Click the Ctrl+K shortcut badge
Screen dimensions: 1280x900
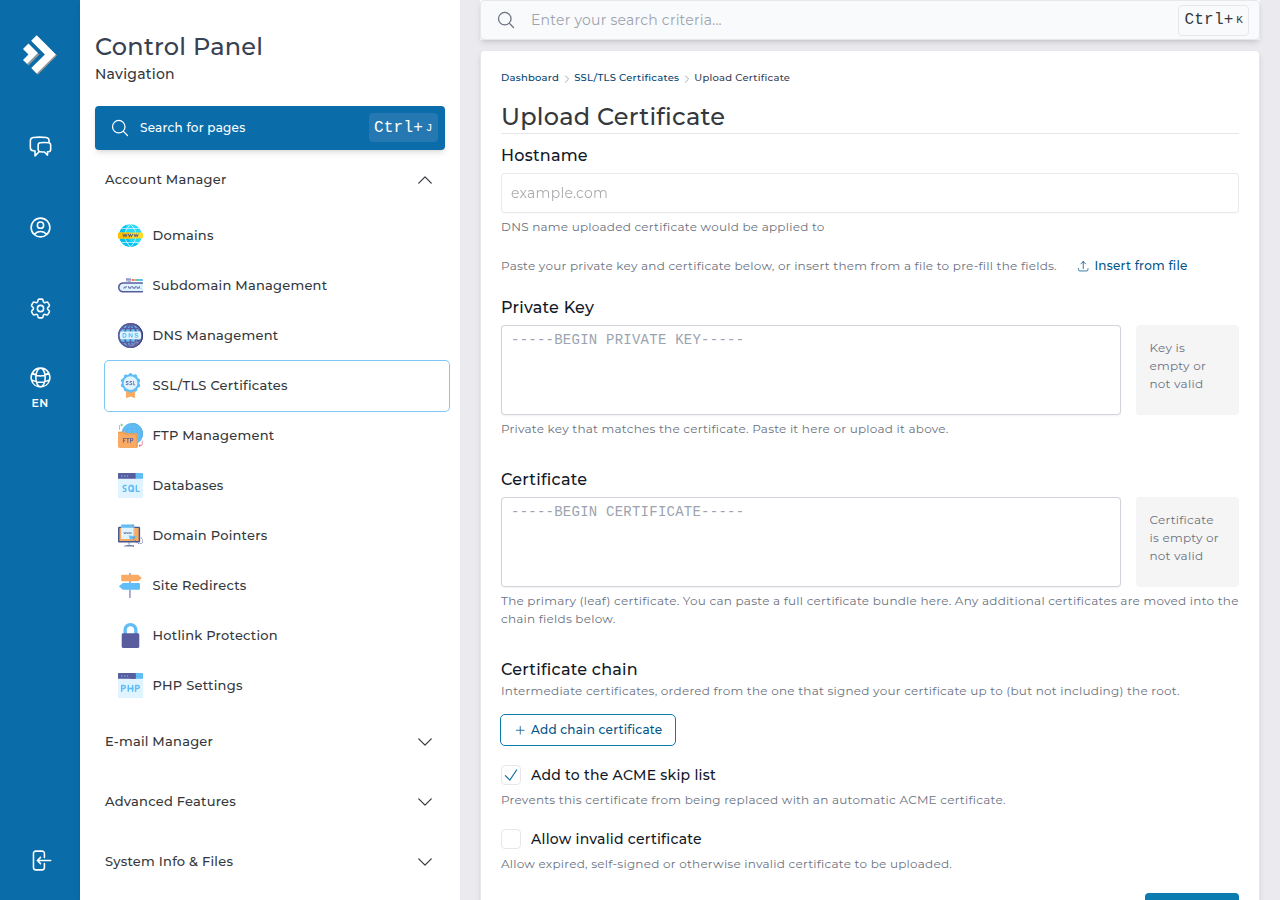point(1213,20)
